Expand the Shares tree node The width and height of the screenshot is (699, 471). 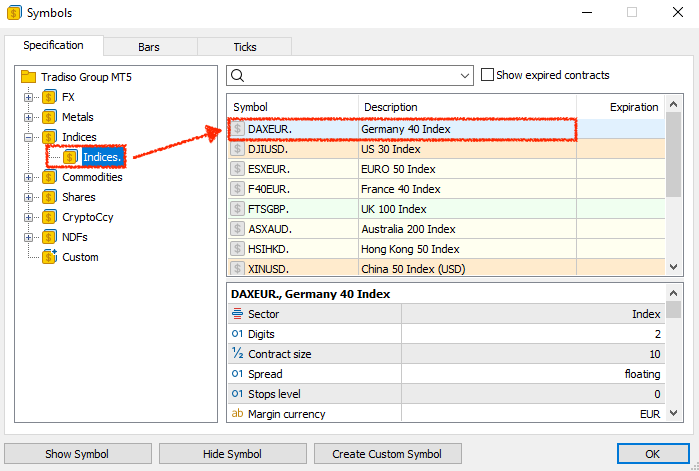pyautogui.click(x=29, y=197)
